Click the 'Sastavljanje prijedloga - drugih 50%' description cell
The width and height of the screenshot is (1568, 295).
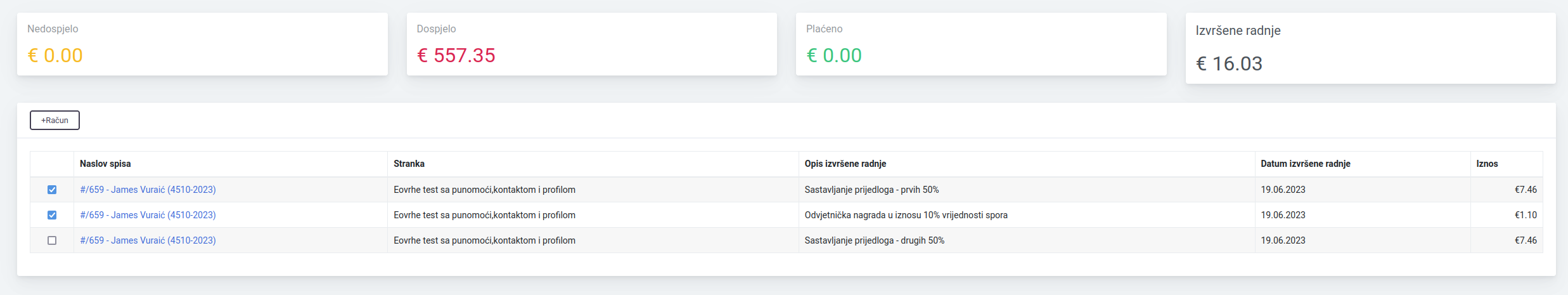874,240
